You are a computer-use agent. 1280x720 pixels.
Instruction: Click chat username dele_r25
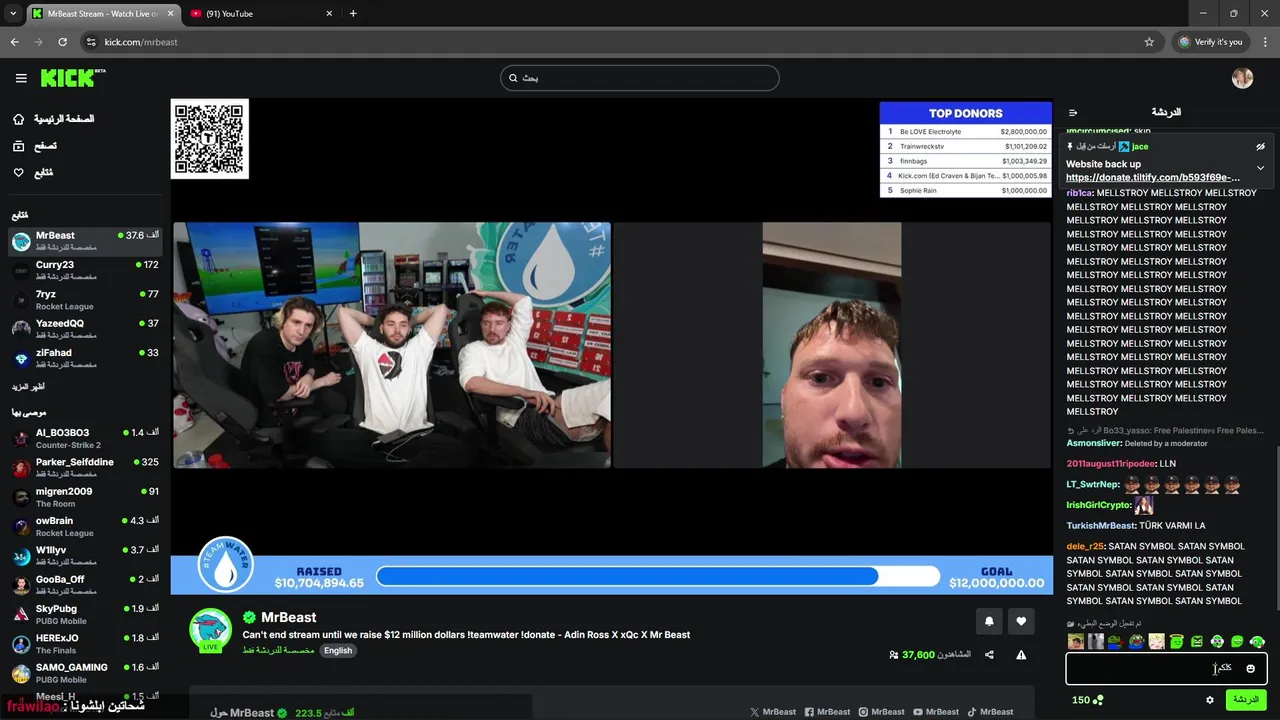pos(1085,546)
